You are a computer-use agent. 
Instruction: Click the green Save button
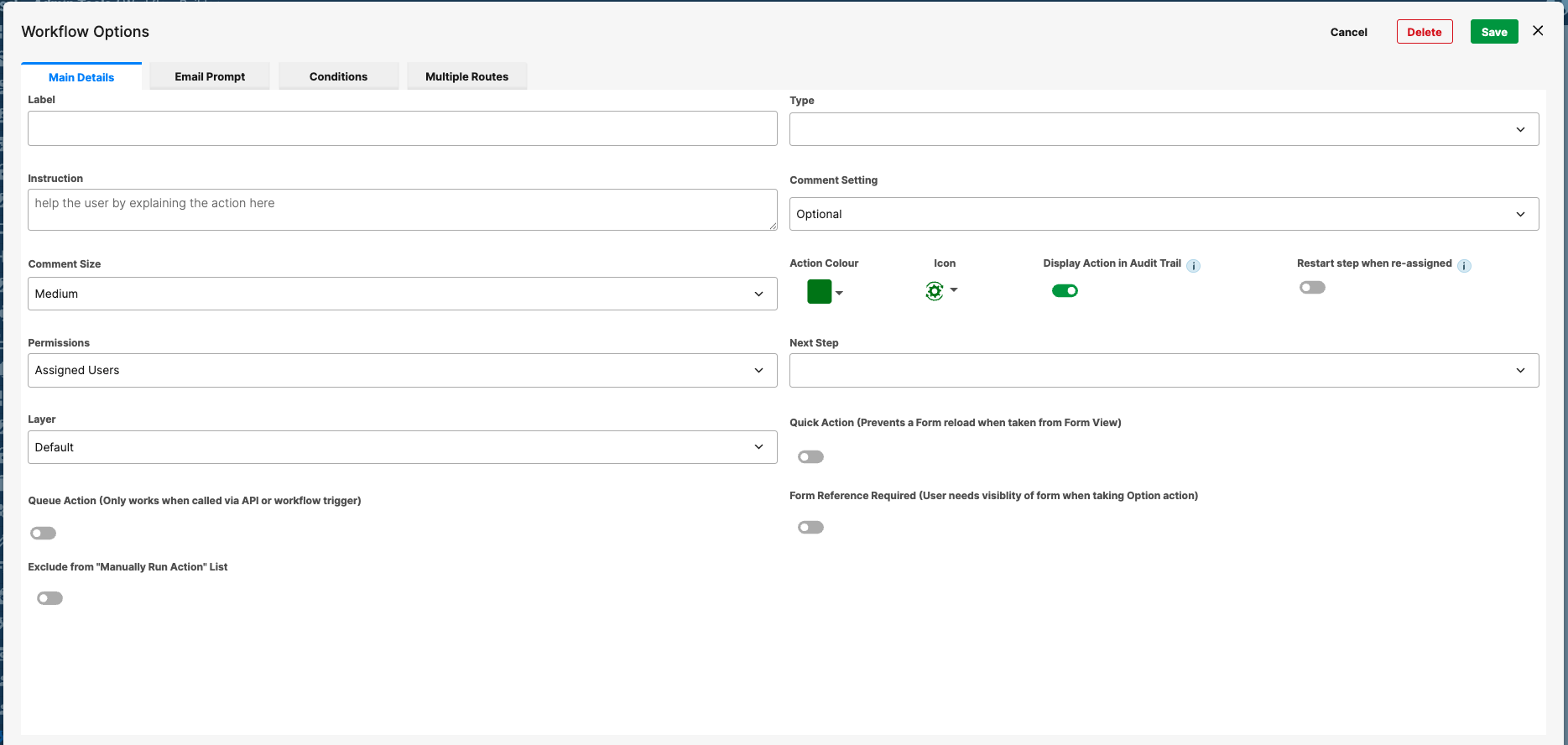(x=1493, y=32)
